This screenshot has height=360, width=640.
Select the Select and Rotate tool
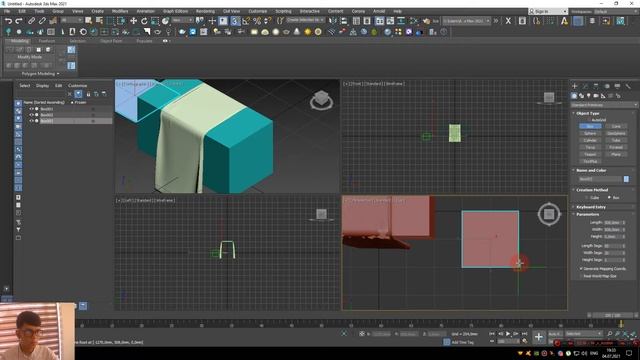pyautogui.click(x=144, y=21)
